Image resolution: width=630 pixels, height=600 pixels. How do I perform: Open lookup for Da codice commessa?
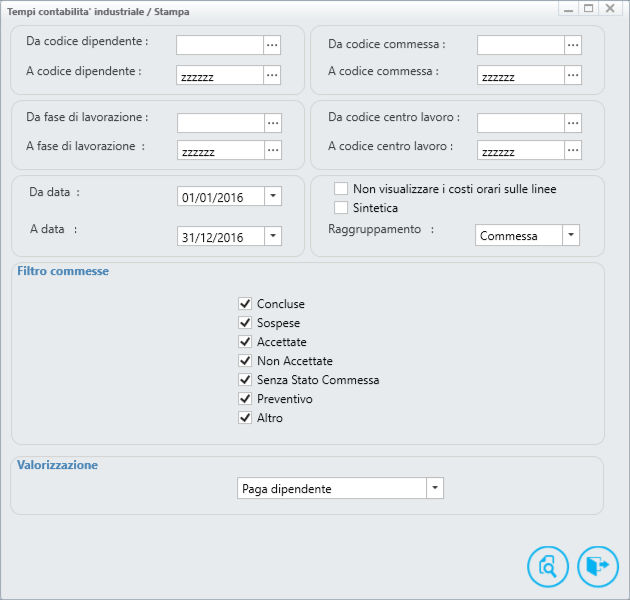pos(573,45)
